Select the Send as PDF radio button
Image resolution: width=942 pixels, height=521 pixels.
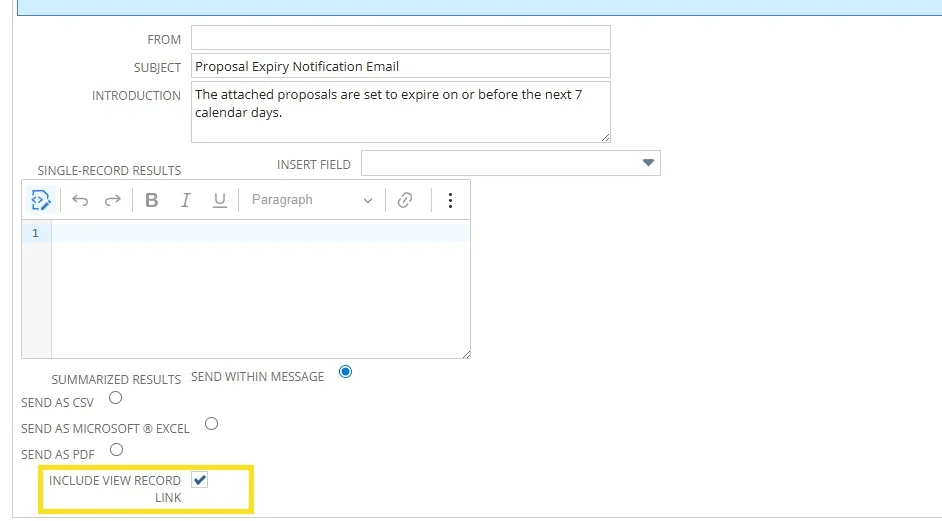(117, 449)
